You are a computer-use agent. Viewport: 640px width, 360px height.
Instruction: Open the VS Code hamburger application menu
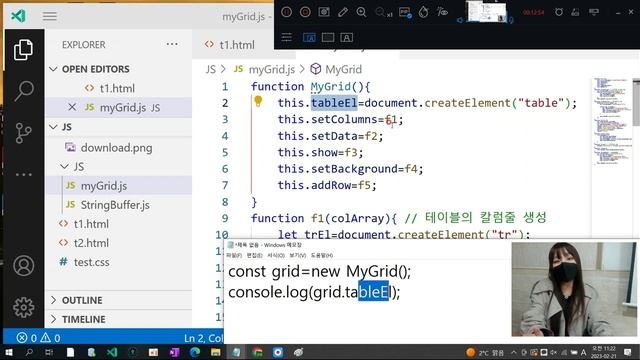coord(49,16)
